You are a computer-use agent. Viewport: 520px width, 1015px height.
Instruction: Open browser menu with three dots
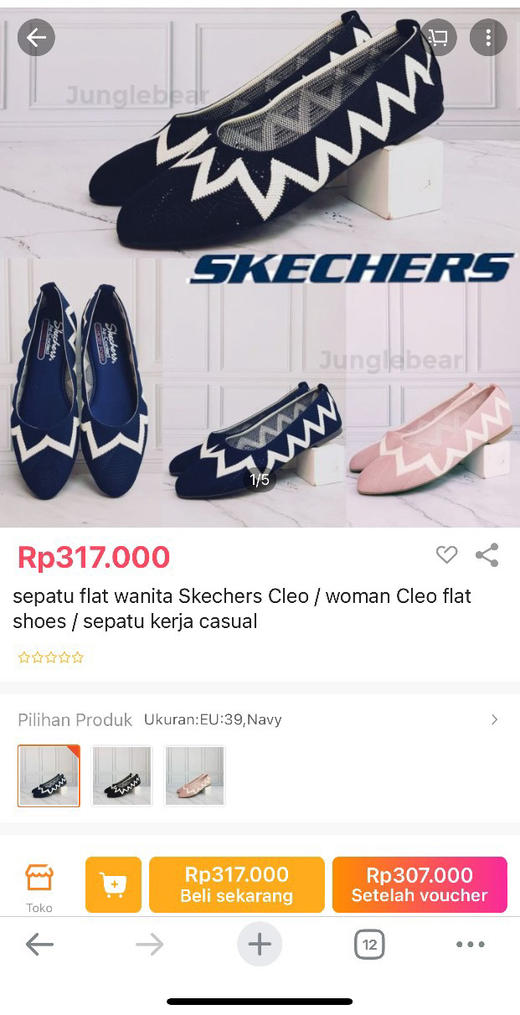click(x=471, y=945)
